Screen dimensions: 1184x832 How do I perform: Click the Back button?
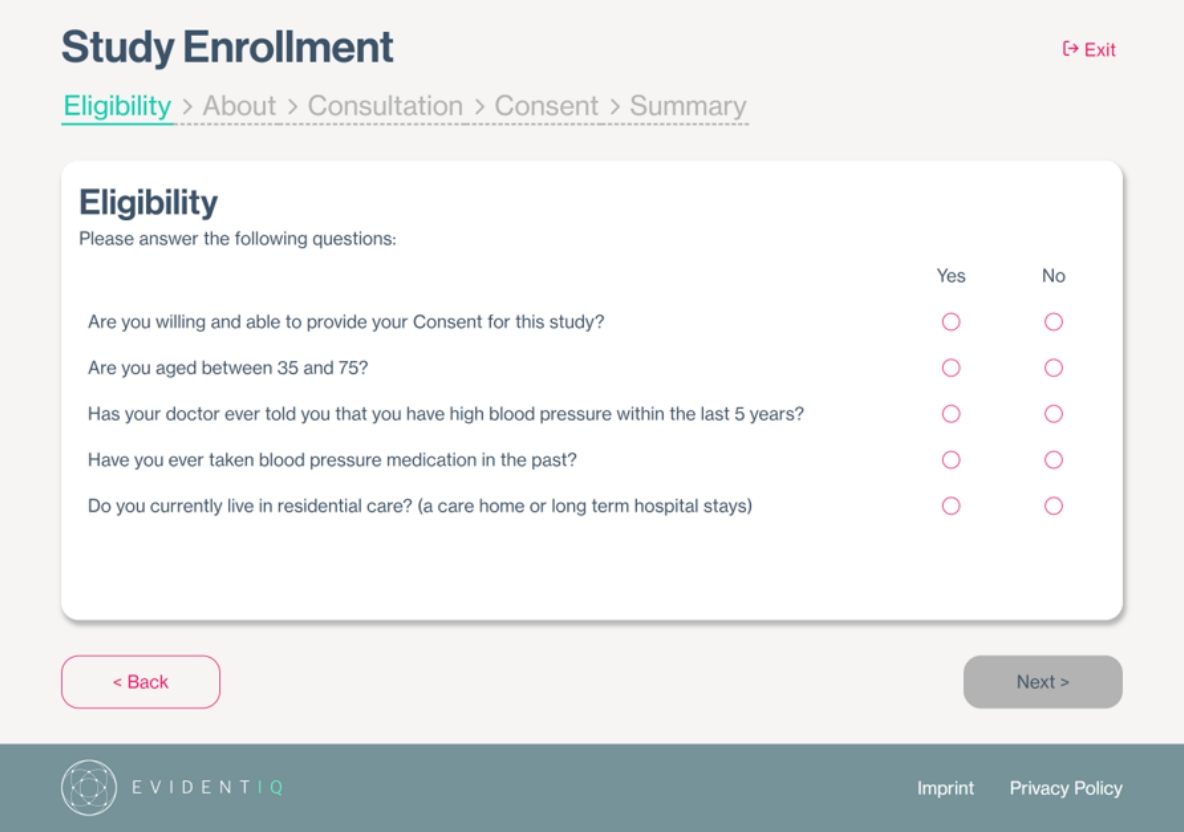click(140, 681)
